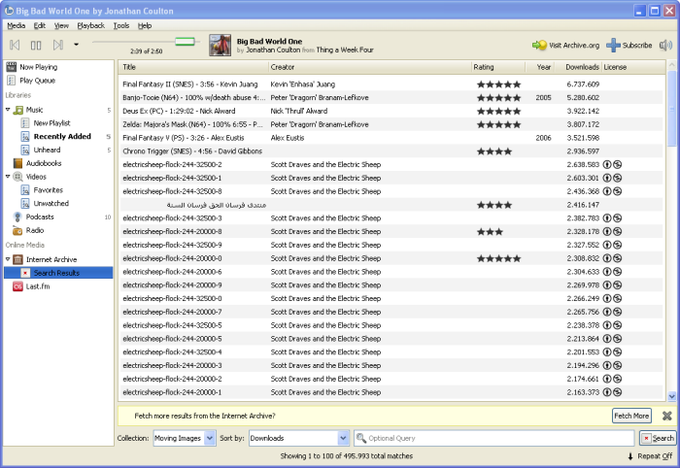Image resolution: width=680 pixels, height=468 pixels.
Task: Sort results by the Rating column
Action: (x=498, y=67)
